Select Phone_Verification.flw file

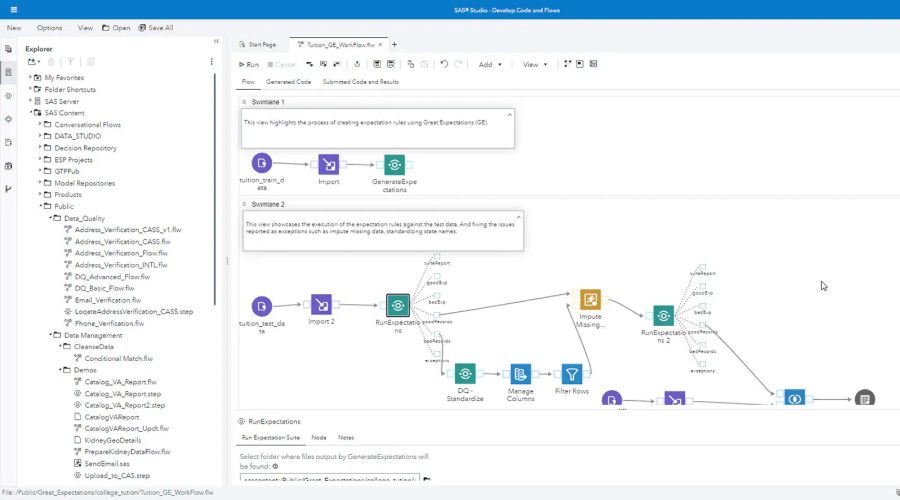pyautogui.click(x=109, y=323)
